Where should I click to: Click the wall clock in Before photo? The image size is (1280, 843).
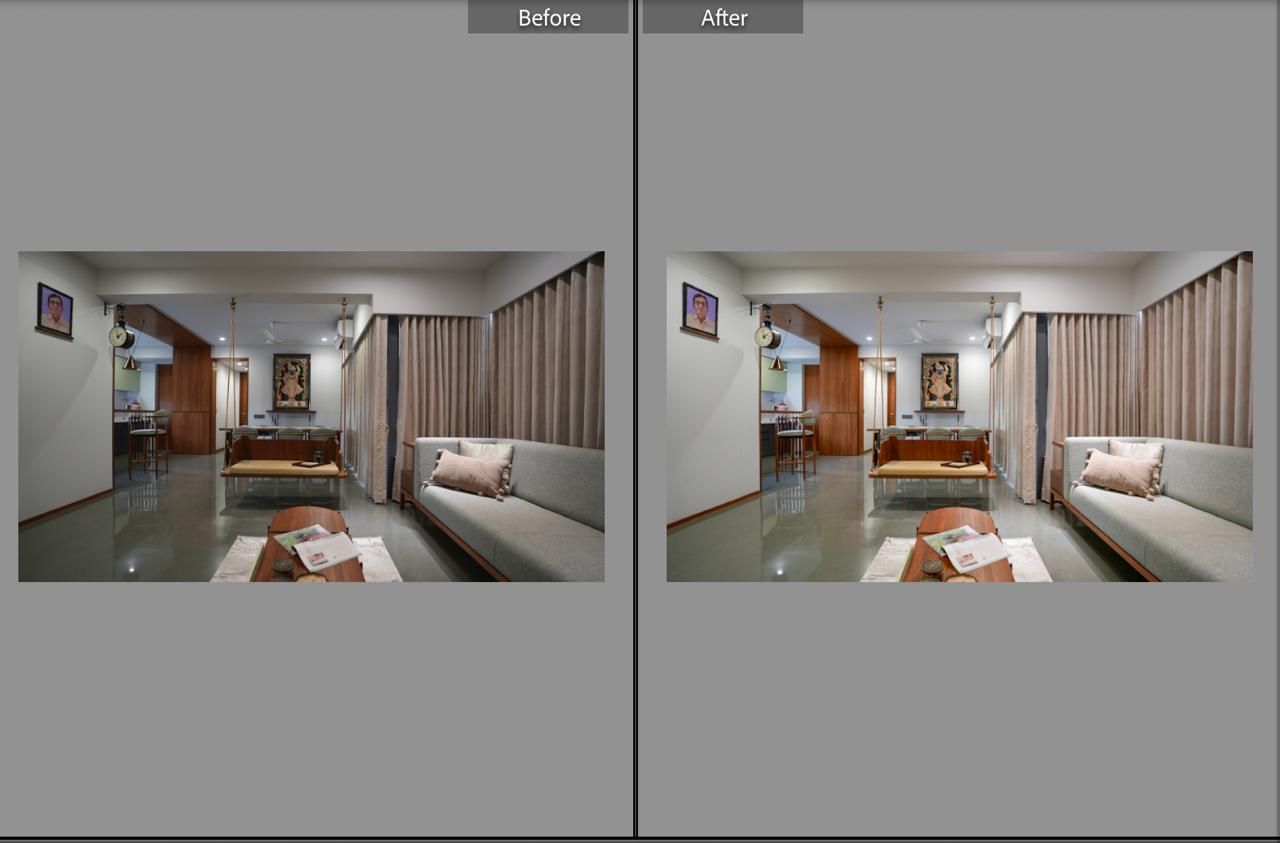(x=121, y=336)
